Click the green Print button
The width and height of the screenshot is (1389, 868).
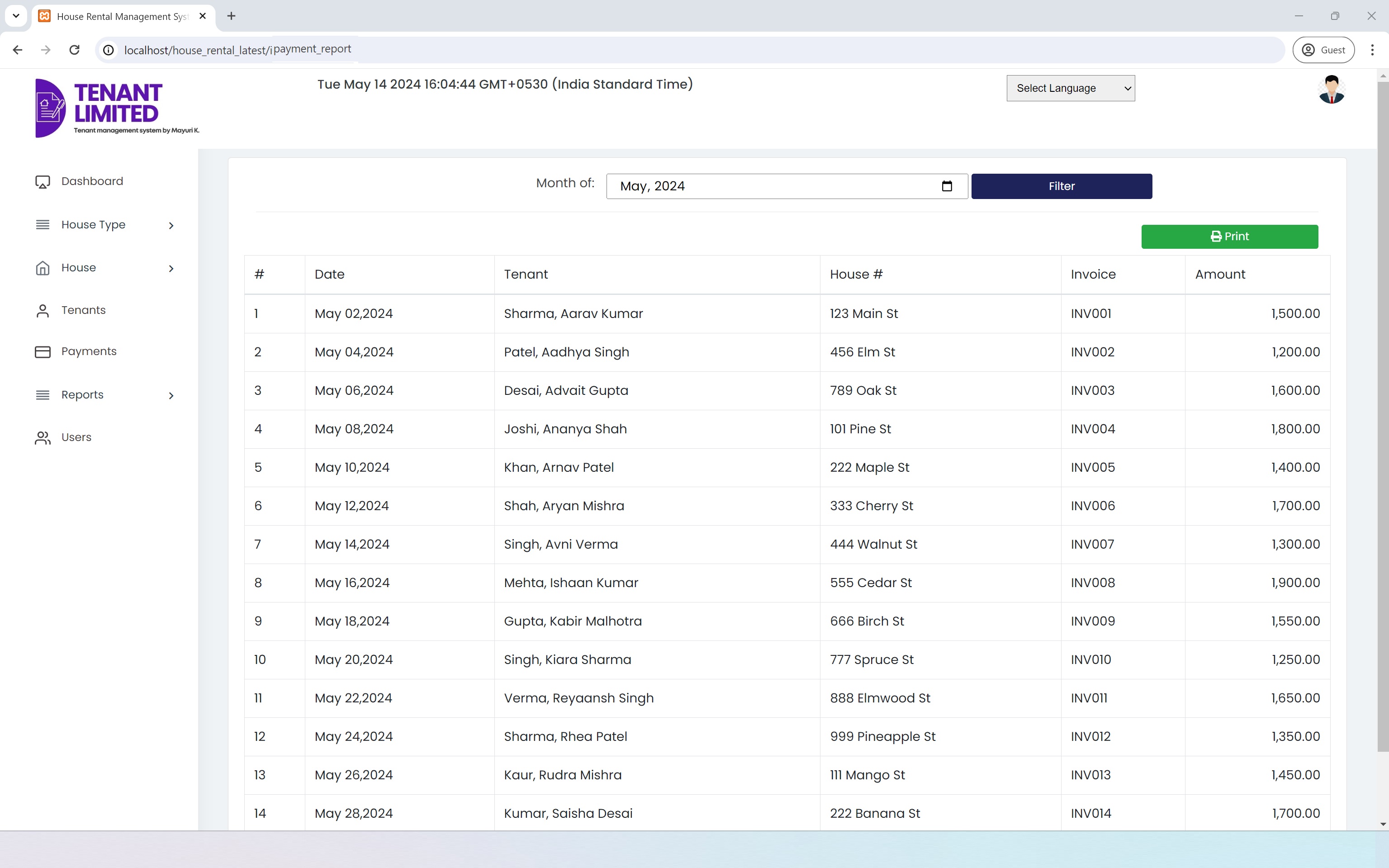[x=1229, y=237]
